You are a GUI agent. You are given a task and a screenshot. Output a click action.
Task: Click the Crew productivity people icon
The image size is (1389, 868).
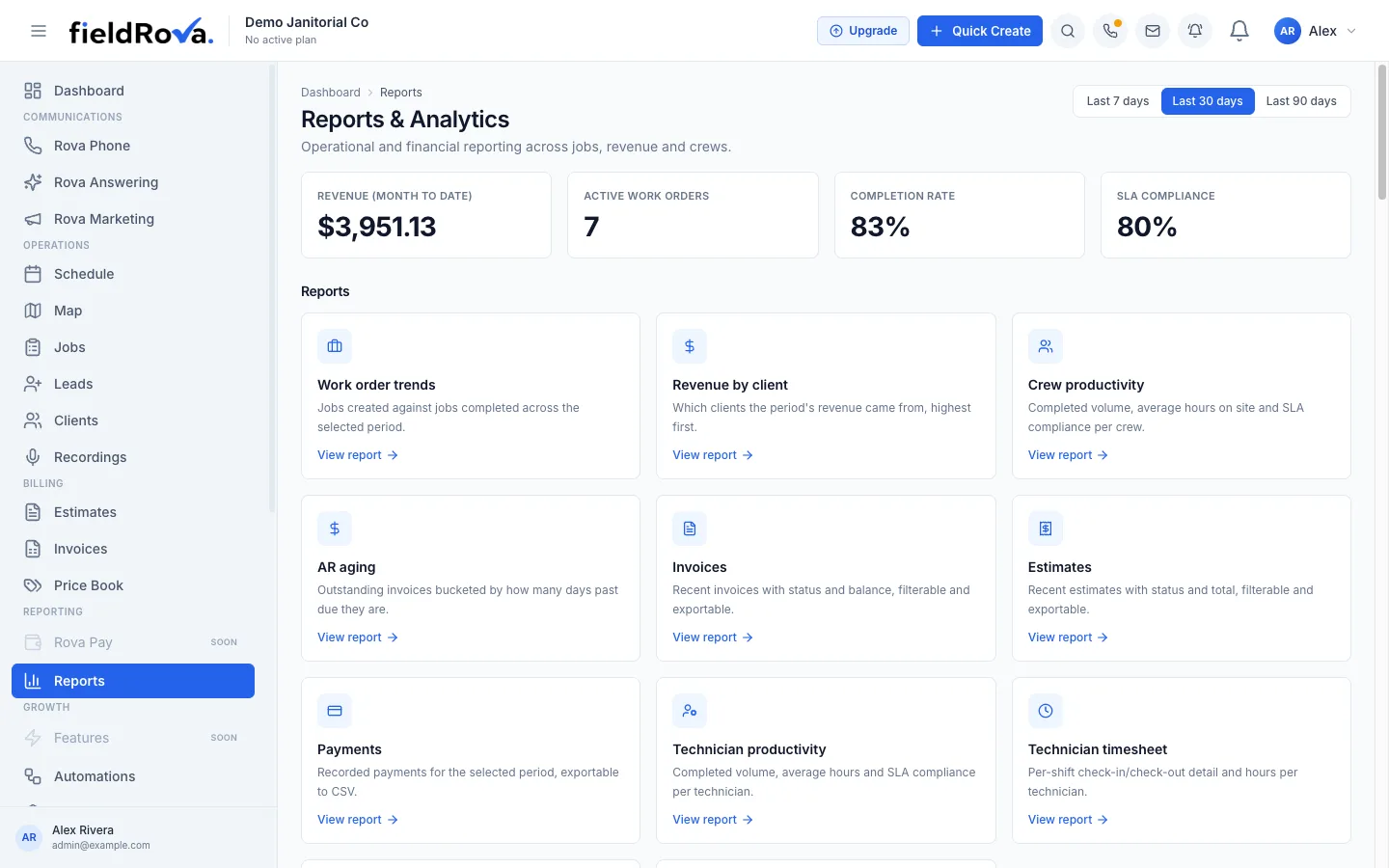(1046, 346)
